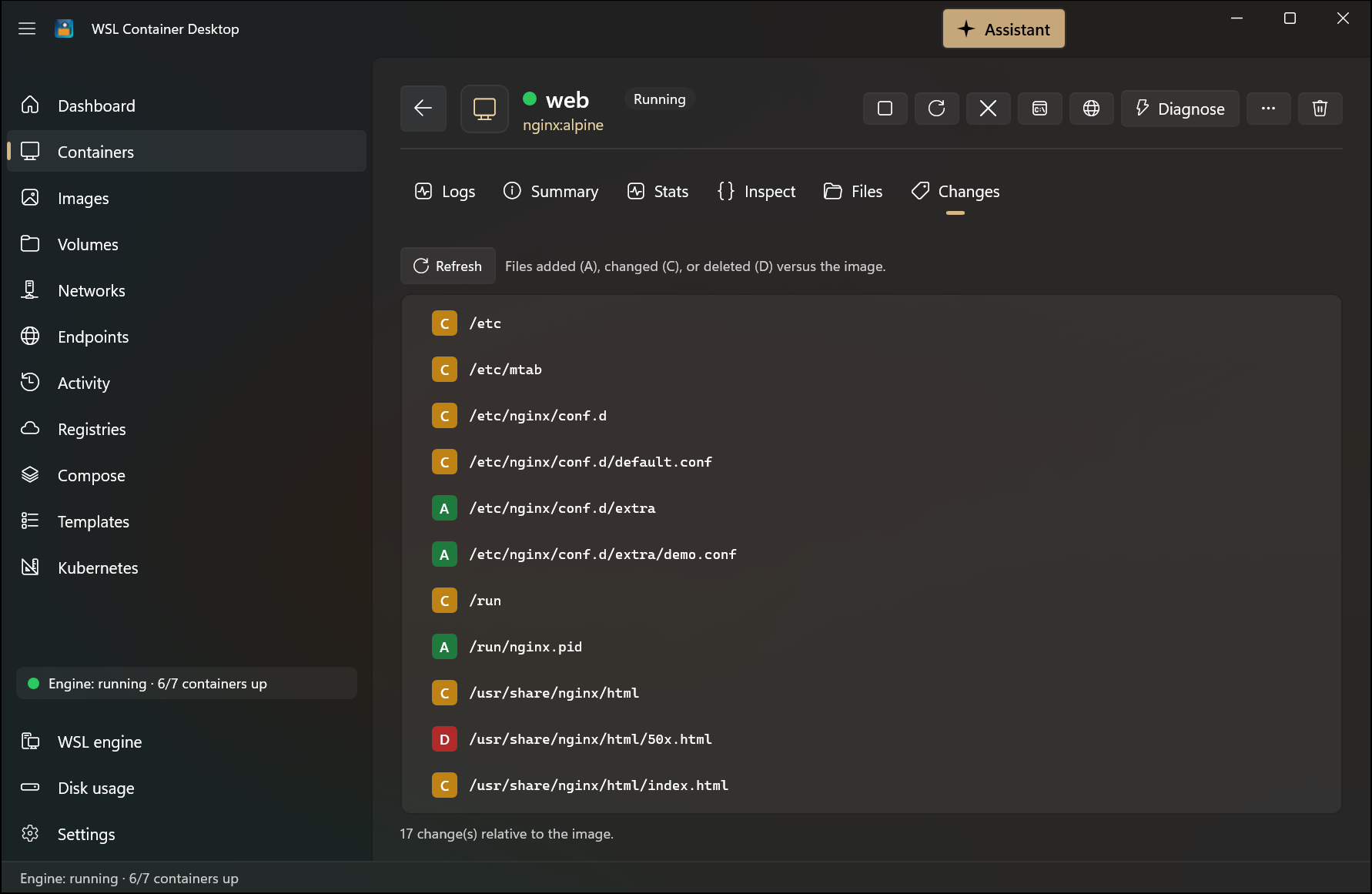The width and height of the screenshot is (1372, 894).
Task: Open the hamburger navigation menu
Action: tap(27, 28)
